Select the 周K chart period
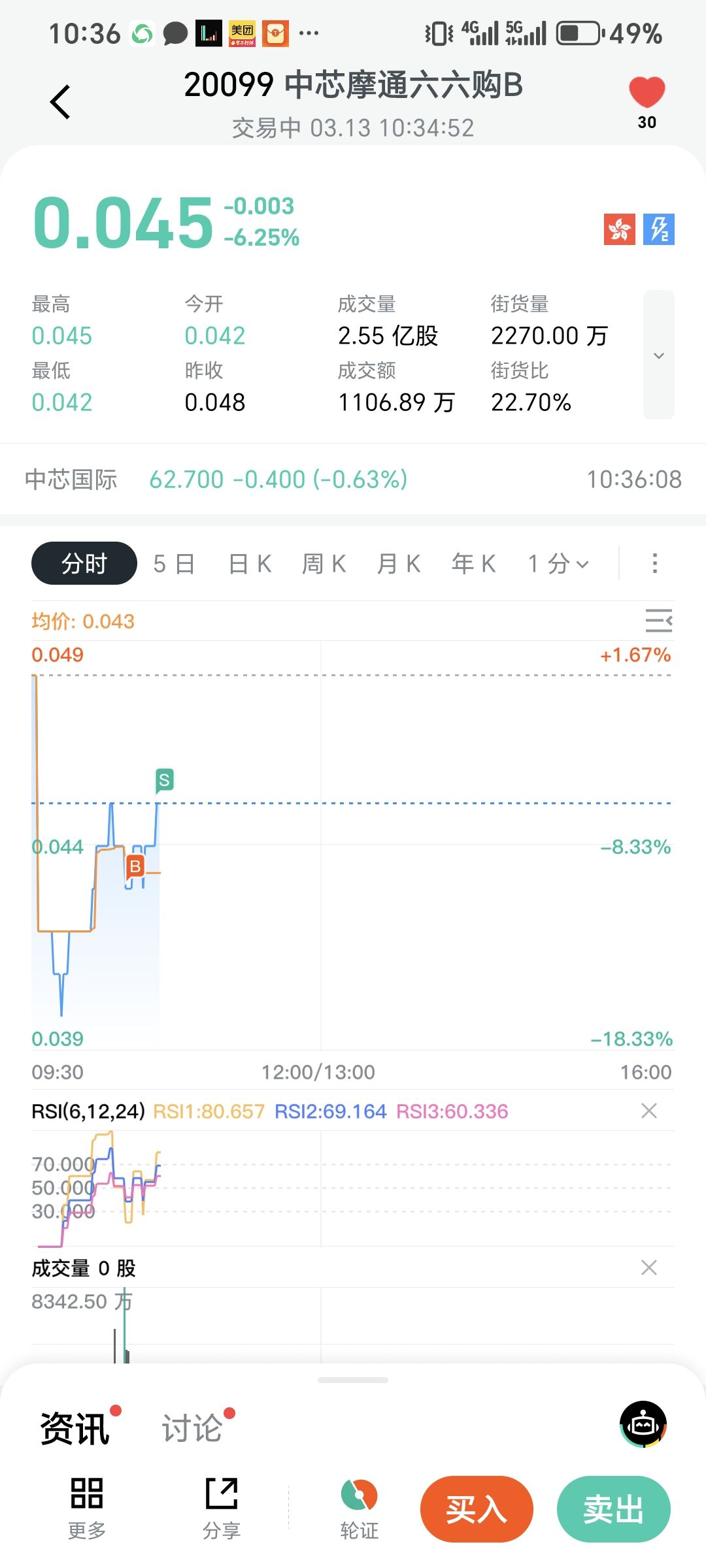 (x=324, y=563)
